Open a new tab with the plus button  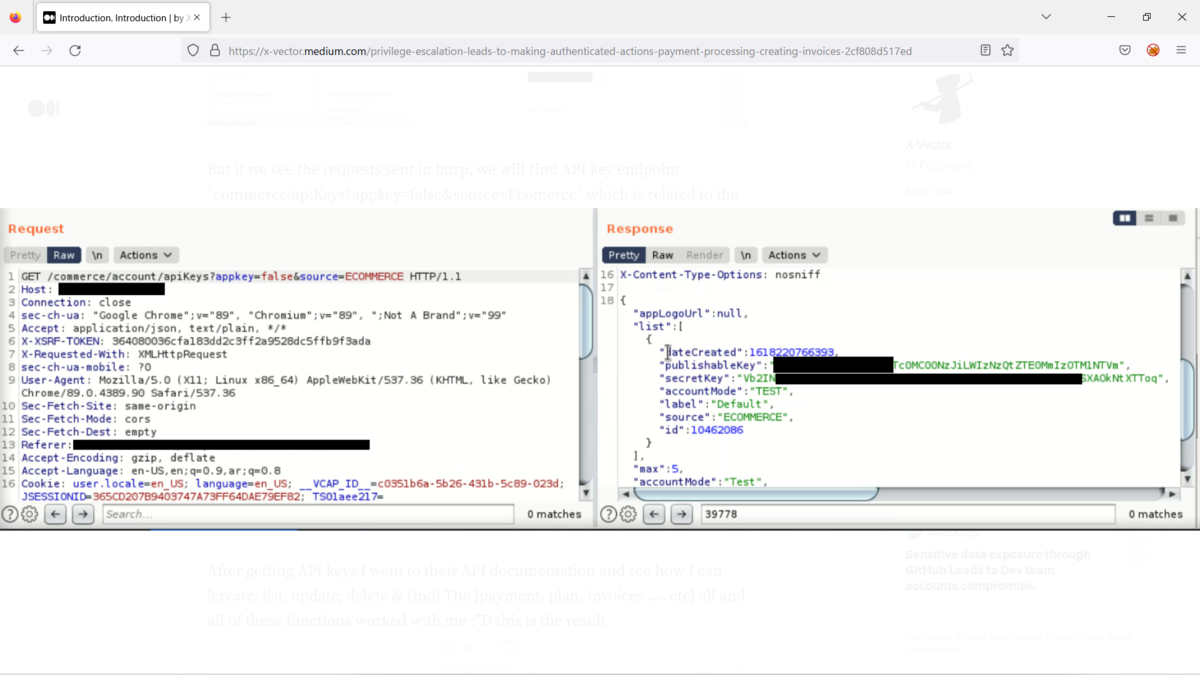(x=226, y=17)
